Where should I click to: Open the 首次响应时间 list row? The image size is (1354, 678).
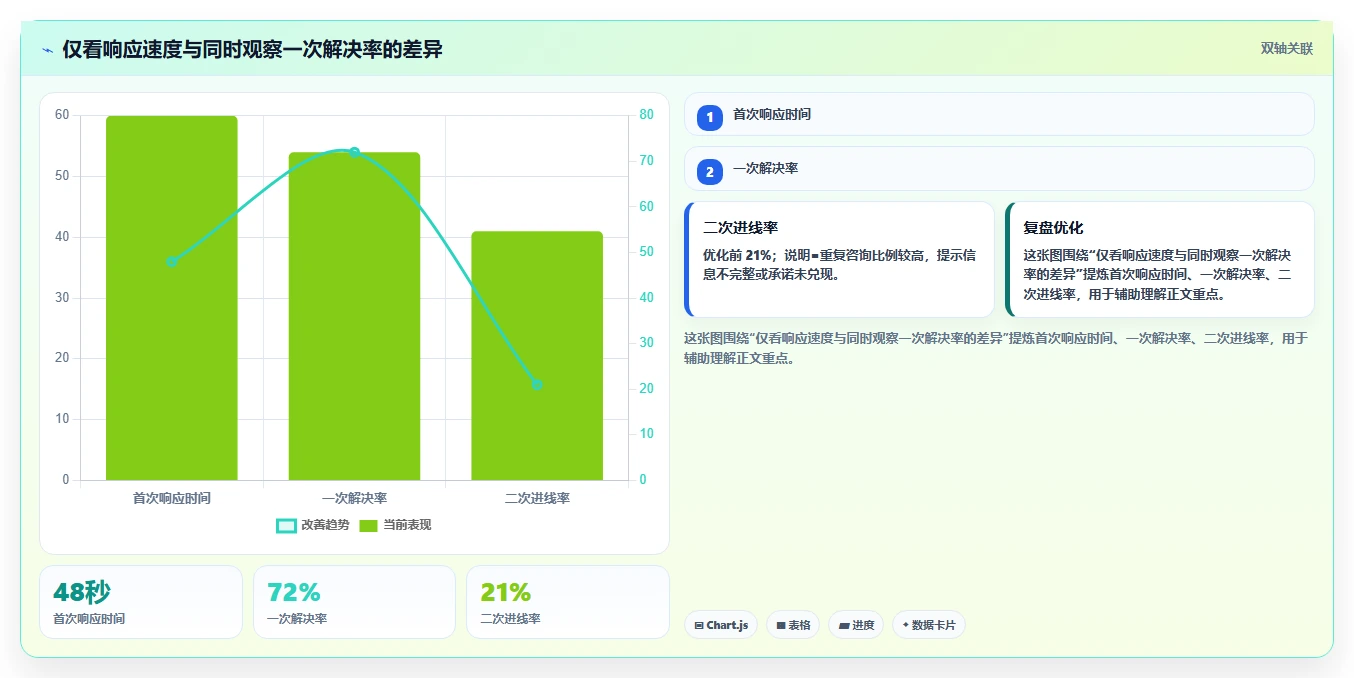pos(999,114)
